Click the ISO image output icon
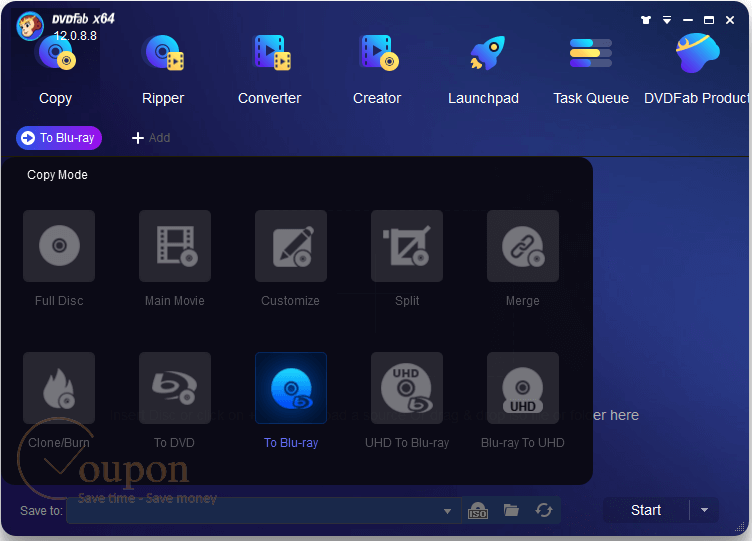 click(478, 510)
